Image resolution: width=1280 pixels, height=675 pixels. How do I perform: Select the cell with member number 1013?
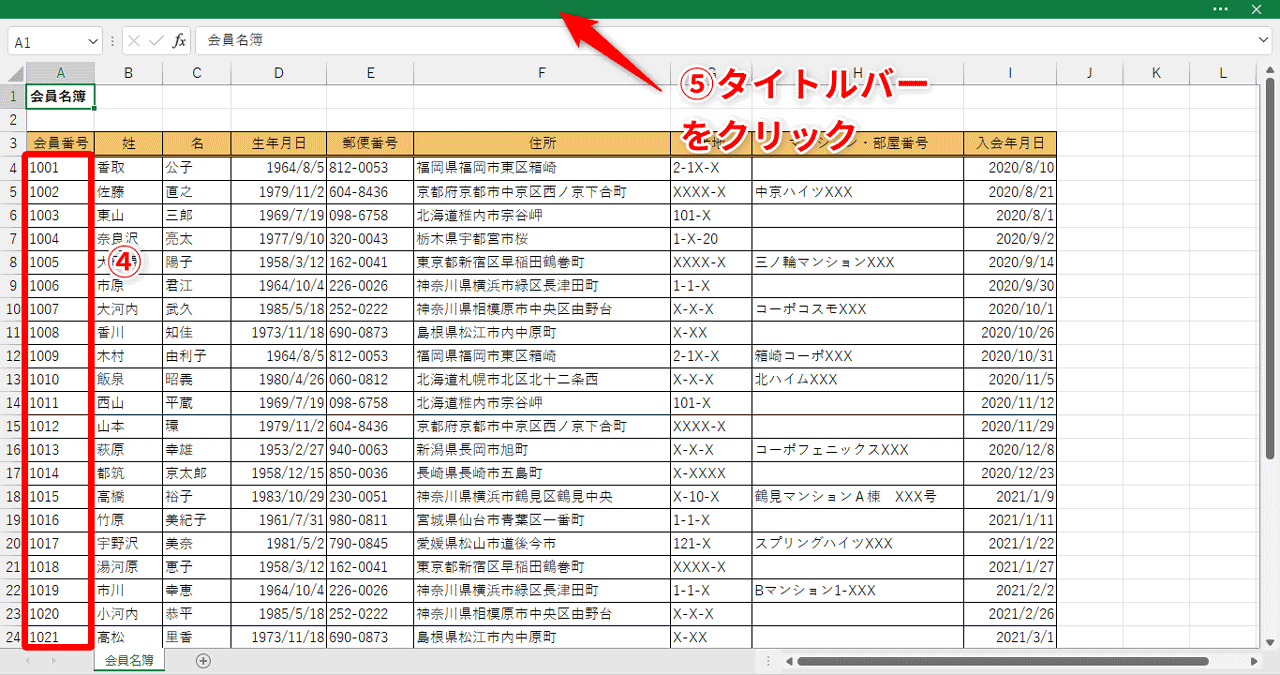pyautogui.click(x=60, y=449)
